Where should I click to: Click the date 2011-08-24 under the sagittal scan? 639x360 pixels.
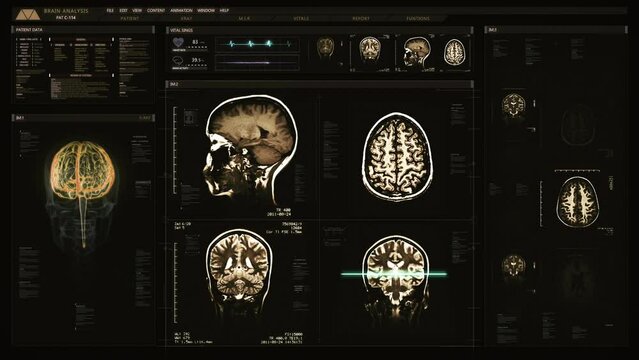coord(279,214)
